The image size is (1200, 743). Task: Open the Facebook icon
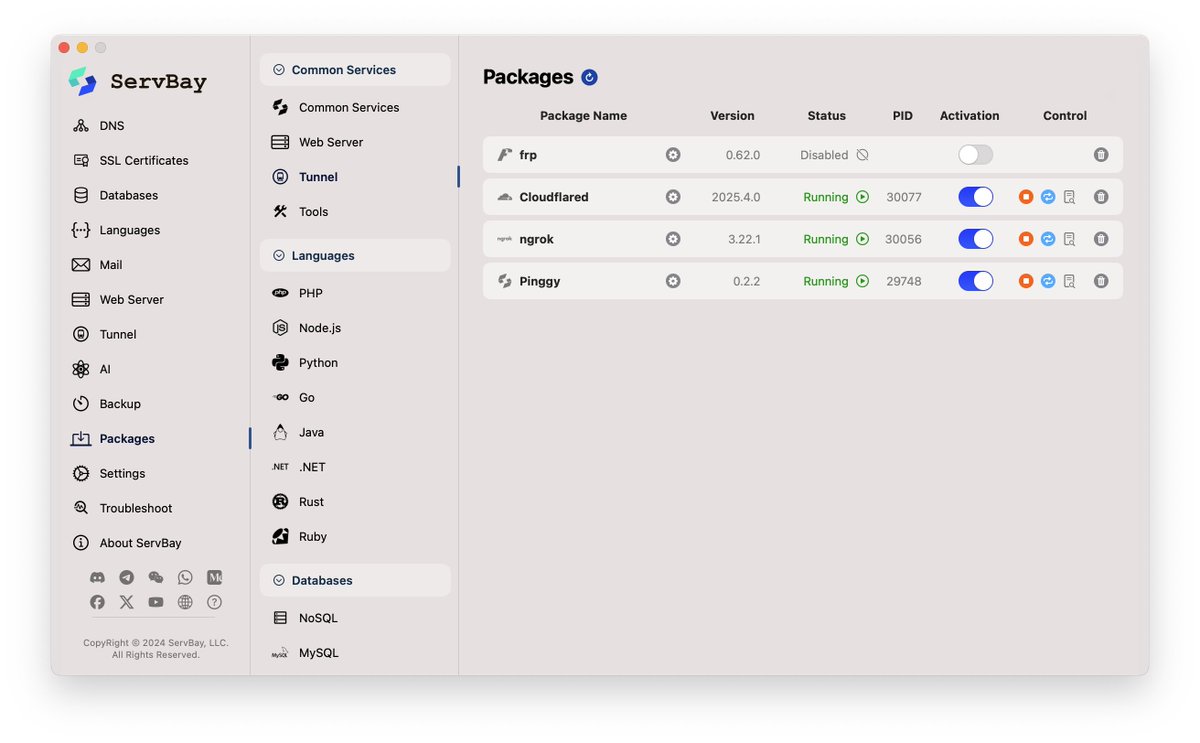pos(97,602)
